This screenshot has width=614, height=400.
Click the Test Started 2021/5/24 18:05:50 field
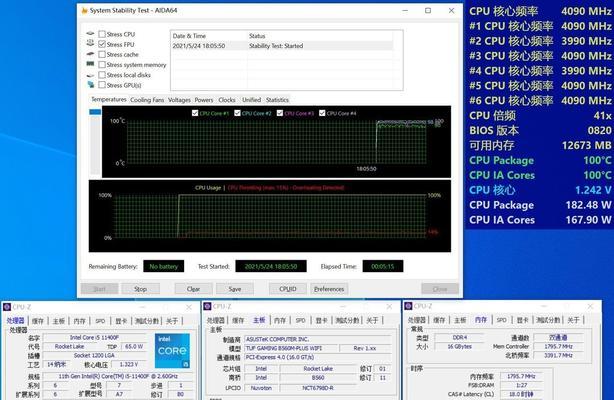point(271,266)
